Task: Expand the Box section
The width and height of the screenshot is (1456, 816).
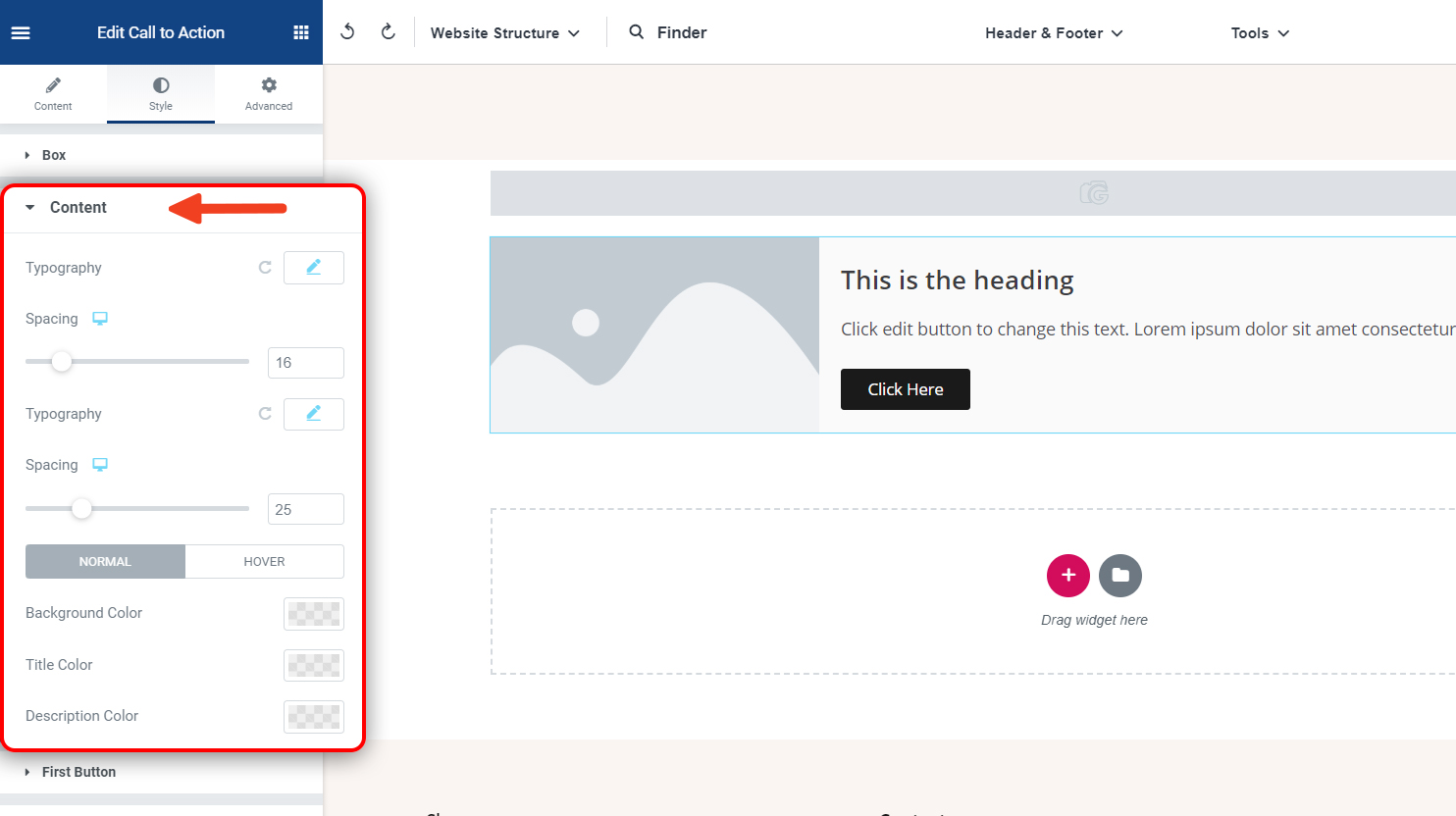Action: [161, 155]
